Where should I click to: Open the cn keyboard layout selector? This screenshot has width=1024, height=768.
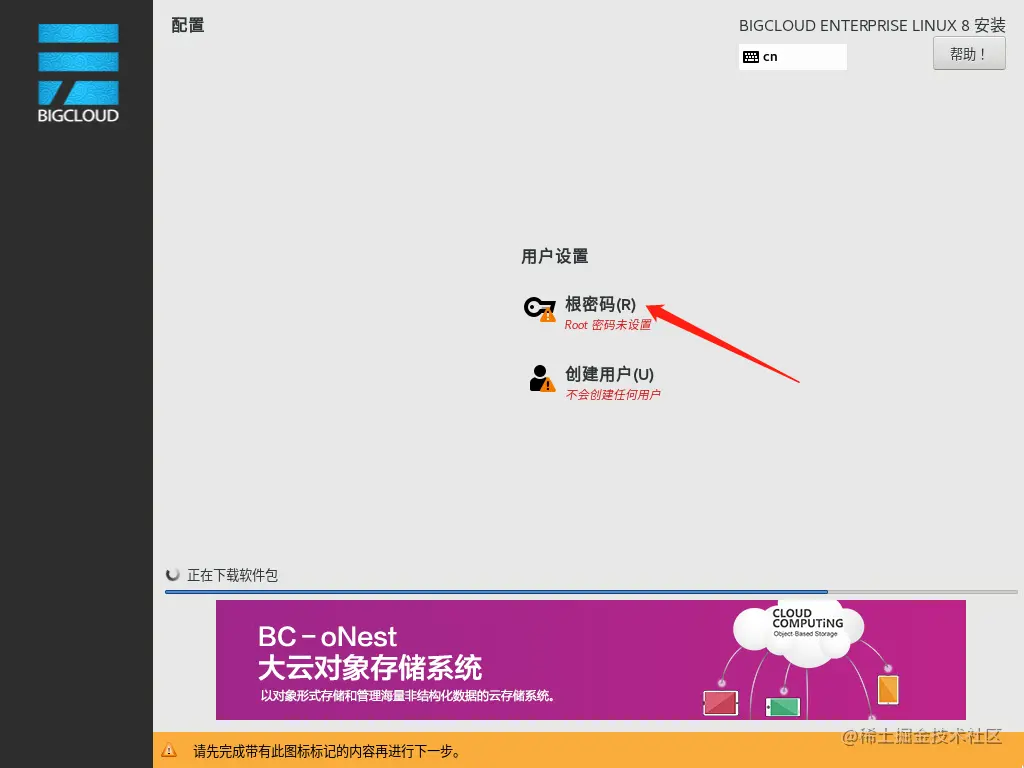tap(792, 57)
